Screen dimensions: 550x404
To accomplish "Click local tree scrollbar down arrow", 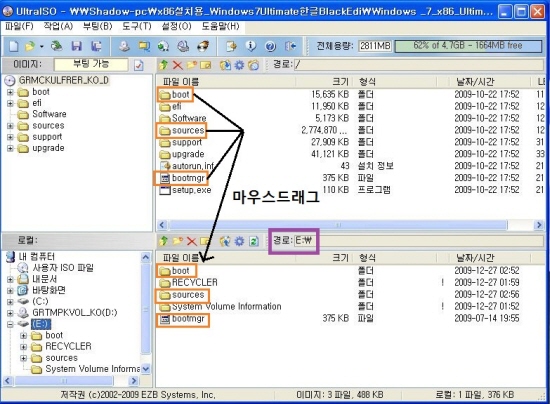I will 146,369.
